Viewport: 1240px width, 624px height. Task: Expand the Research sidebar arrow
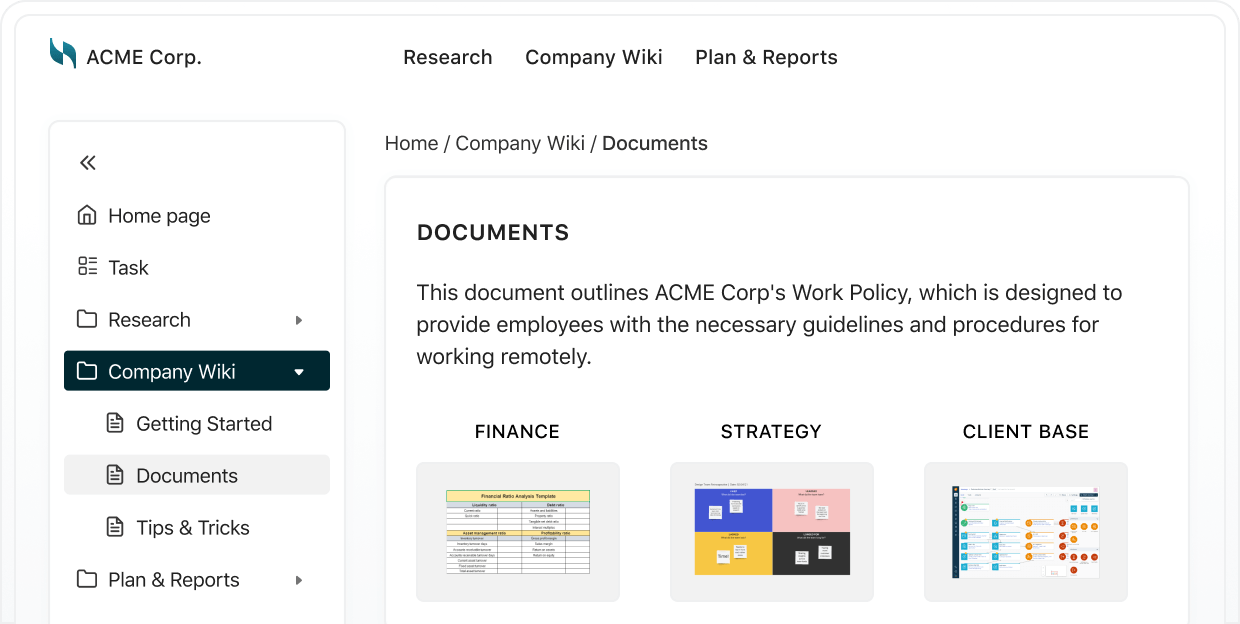(x=299, y=320)
